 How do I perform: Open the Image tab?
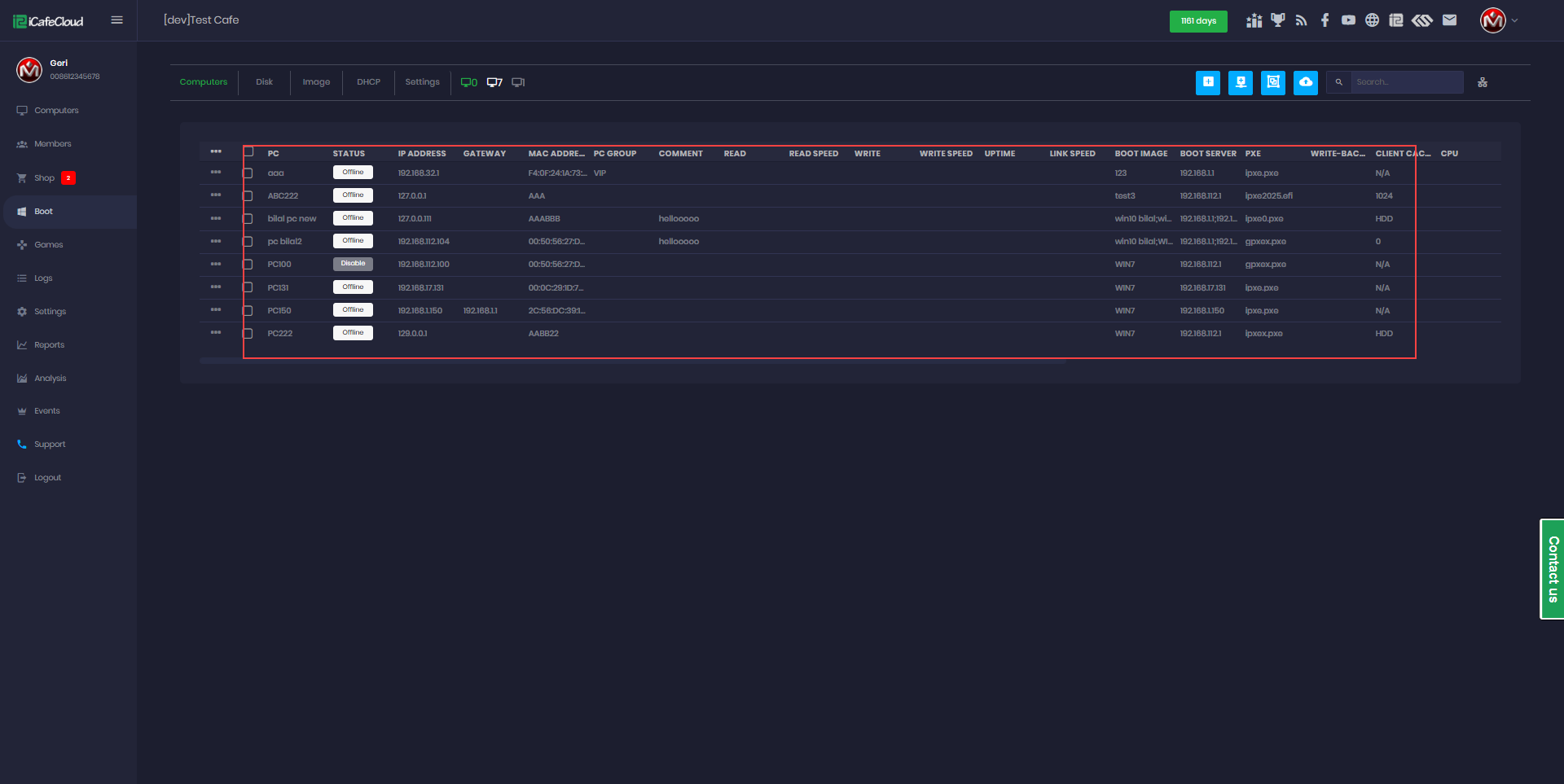tap(316, 82)
